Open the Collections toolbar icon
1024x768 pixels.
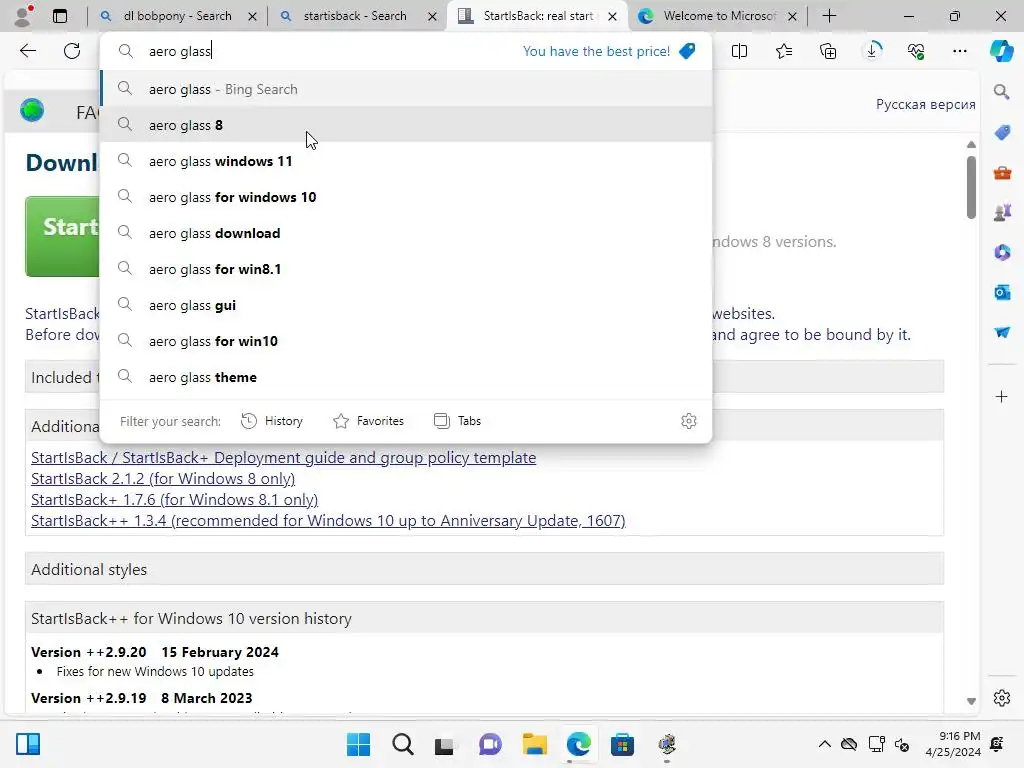827,51
